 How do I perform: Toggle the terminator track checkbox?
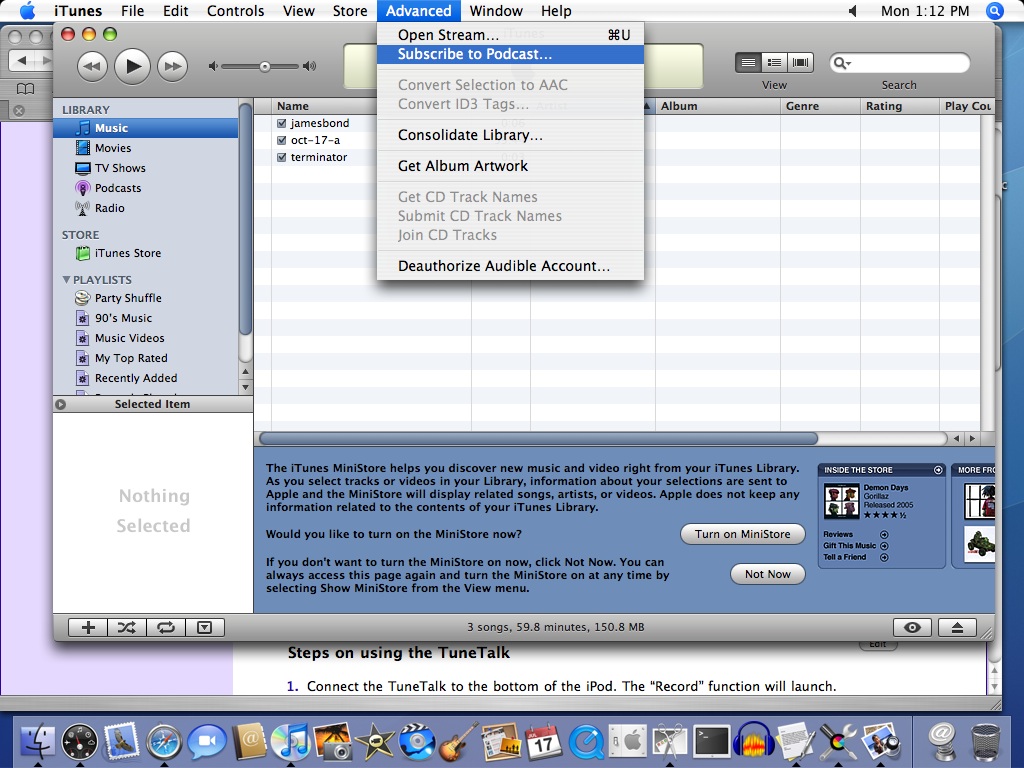tap(281, 157)
